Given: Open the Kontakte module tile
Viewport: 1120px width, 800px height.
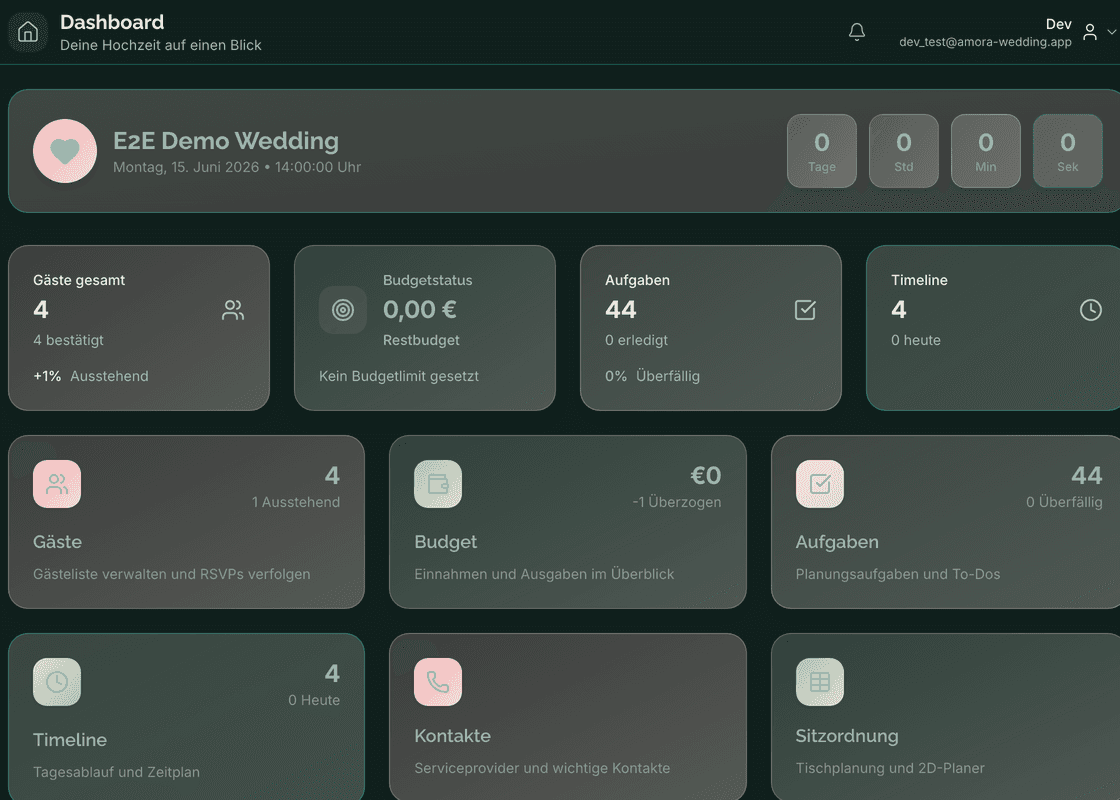Looking at the screenshot, I should [568, 717].
